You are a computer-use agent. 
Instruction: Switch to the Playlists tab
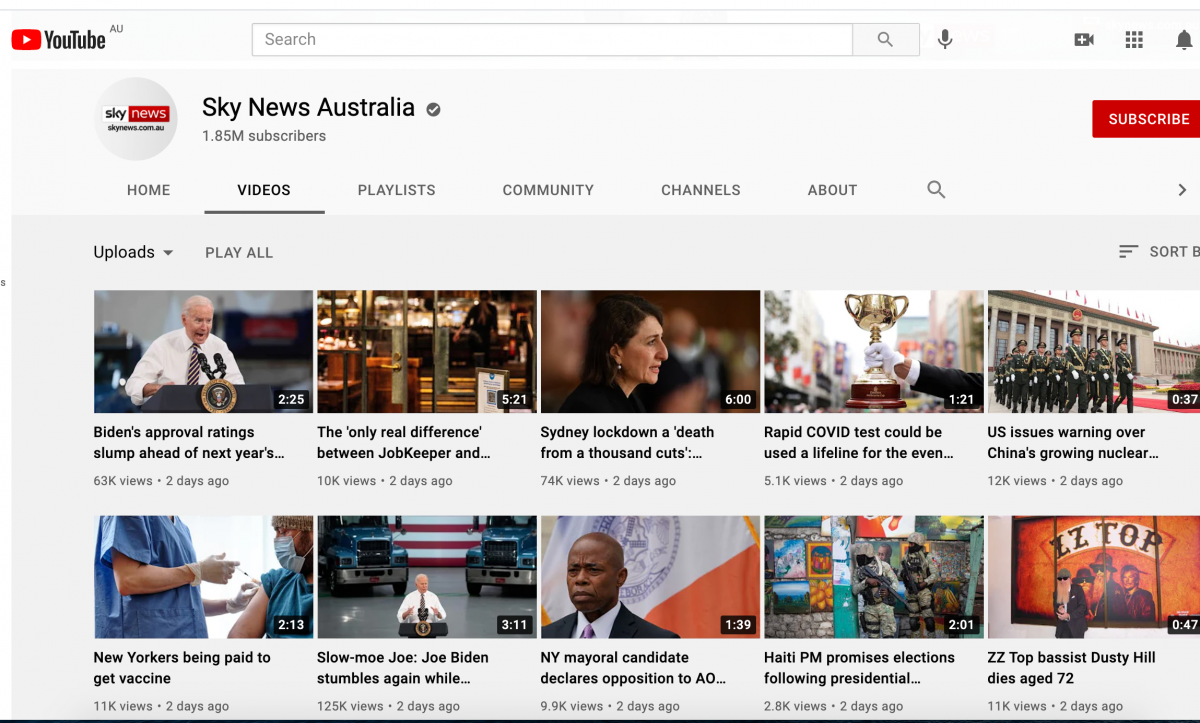coord(396,190)
